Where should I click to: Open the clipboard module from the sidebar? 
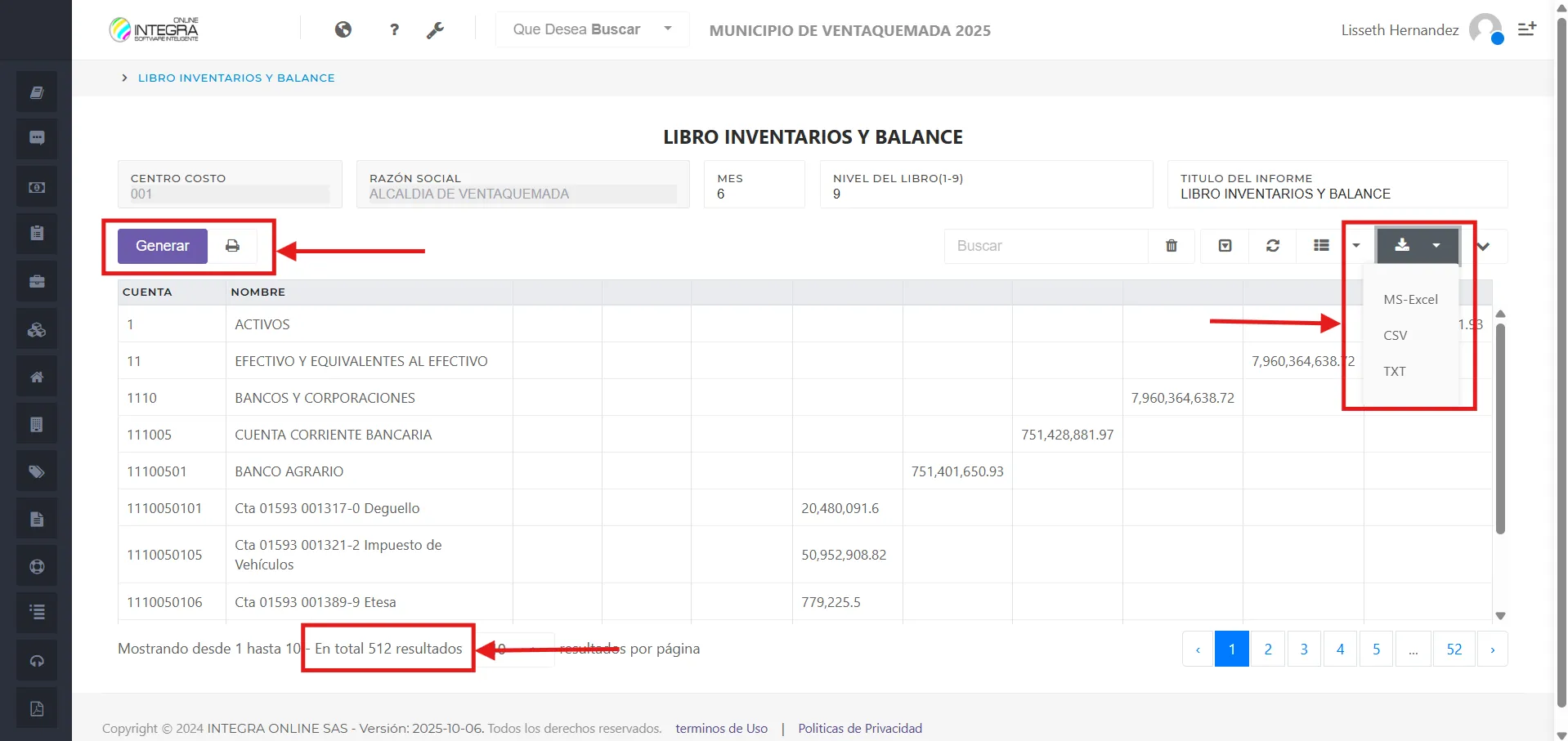pos(36,233)
